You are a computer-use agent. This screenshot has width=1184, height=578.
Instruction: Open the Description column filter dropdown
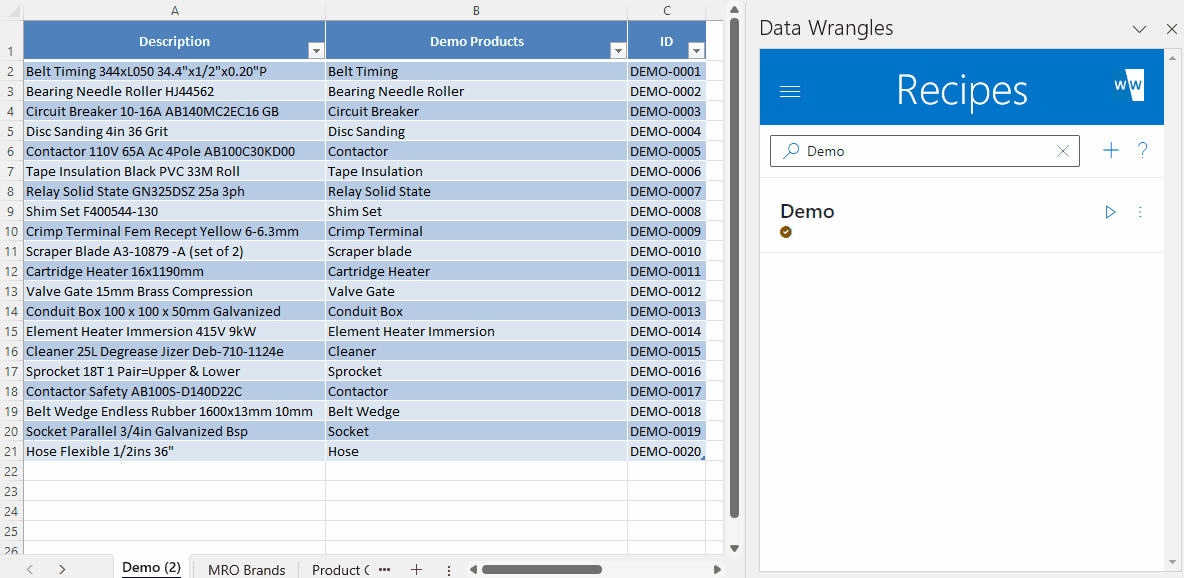[316, 51]
